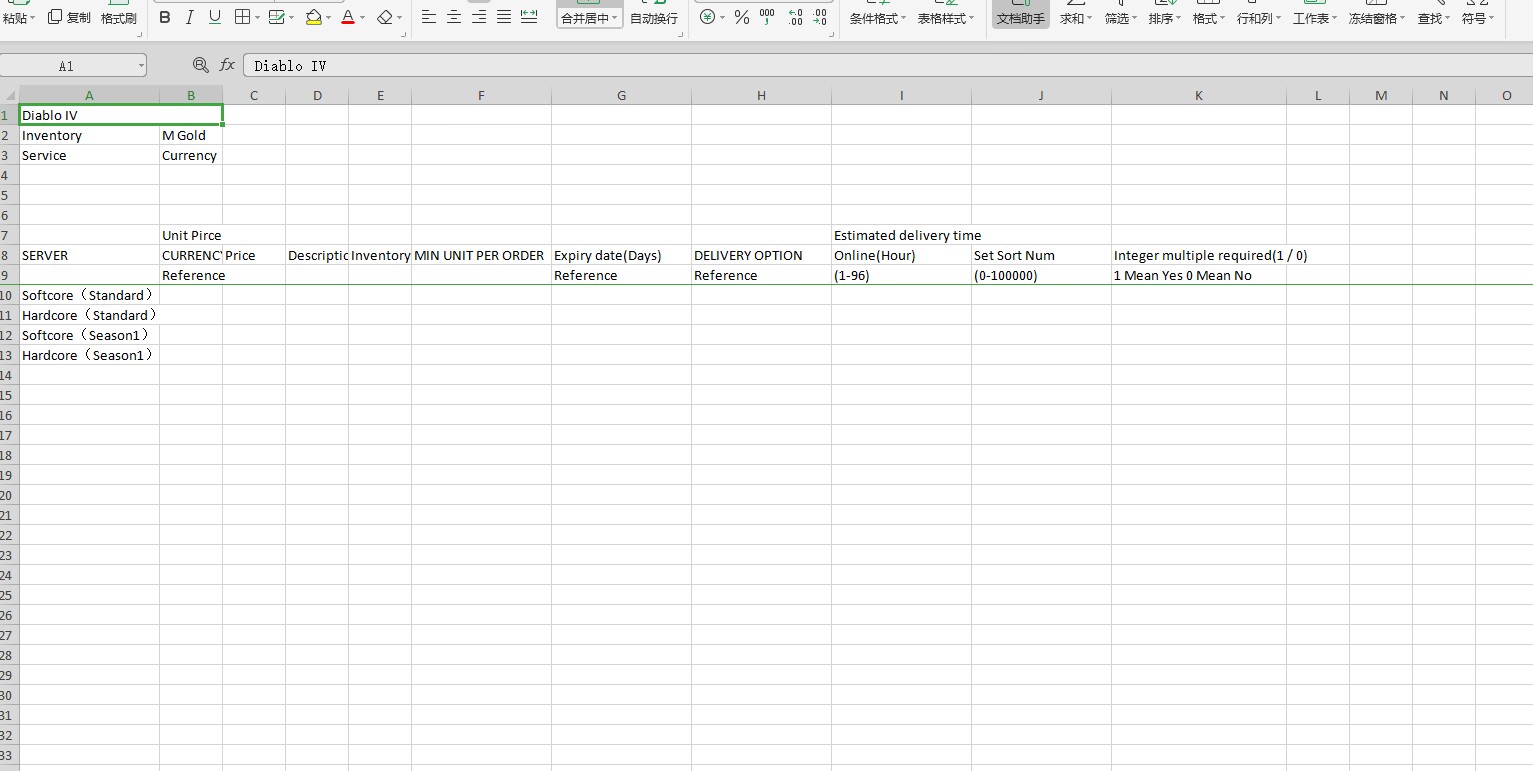1533x771 pixels.
Task: Click the percent style icon
Action: pos(742,17)
